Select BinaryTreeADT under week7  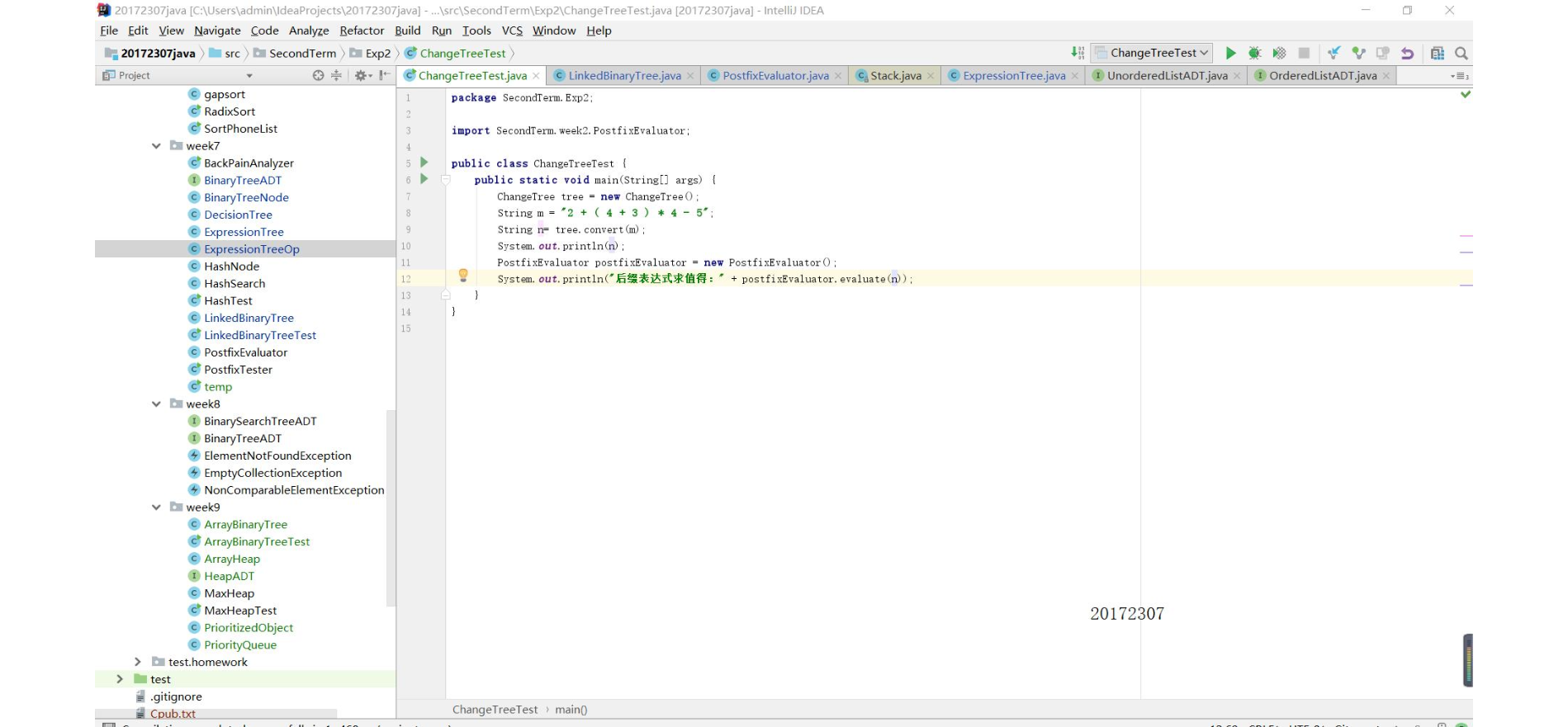pos(243,181)
